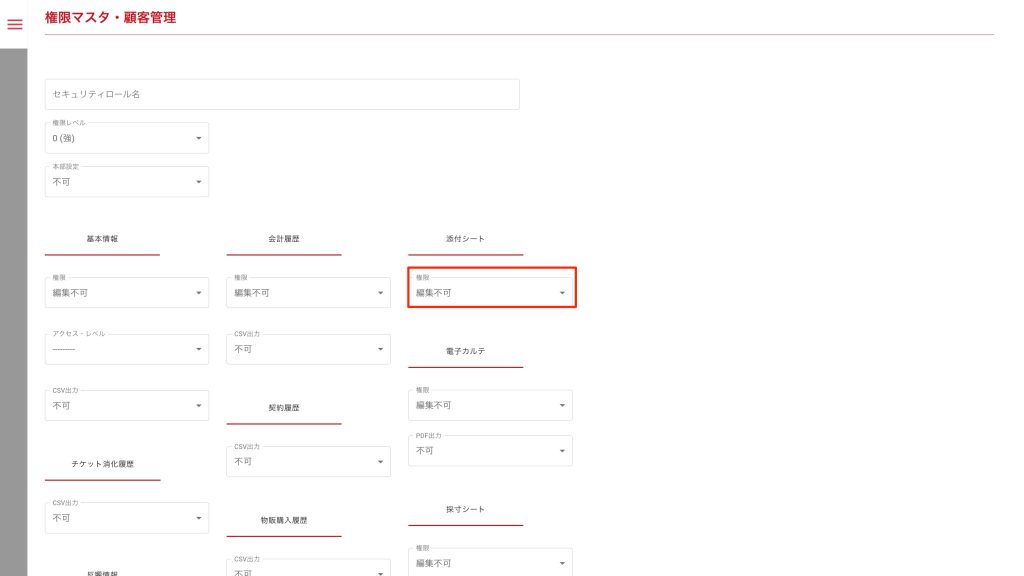Open CSV出力 dropdown under 基本情報
Screen dimensions: 1024x576
coord(127,406)
